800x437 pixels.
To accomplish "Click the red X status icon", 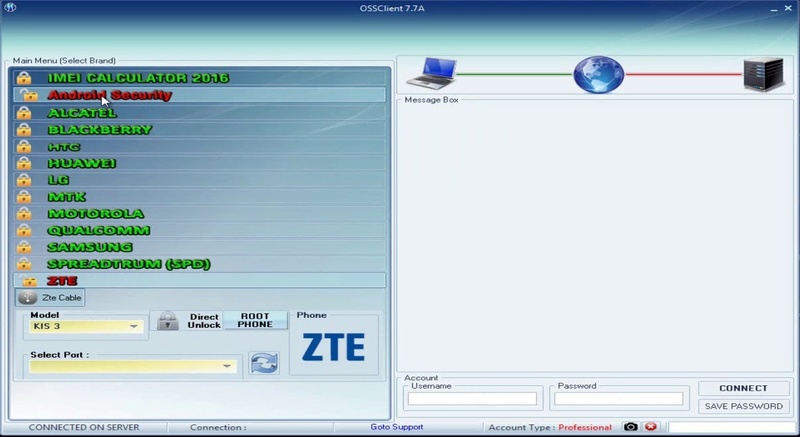I will [x=651, y=427].
